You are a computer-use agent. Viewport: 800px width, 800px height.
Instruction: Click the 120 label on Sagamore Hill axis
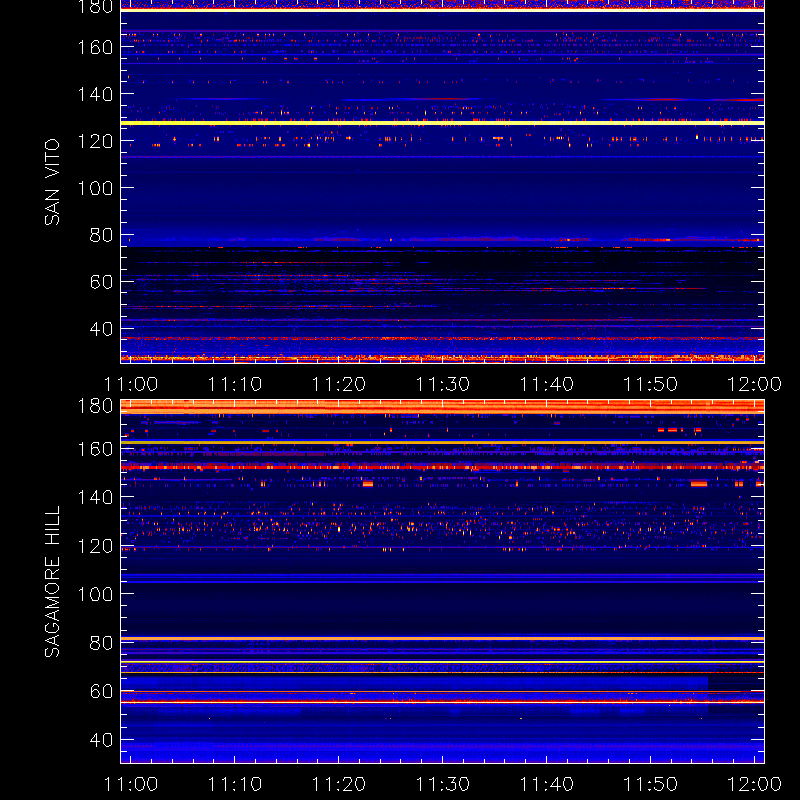point(95,546)
